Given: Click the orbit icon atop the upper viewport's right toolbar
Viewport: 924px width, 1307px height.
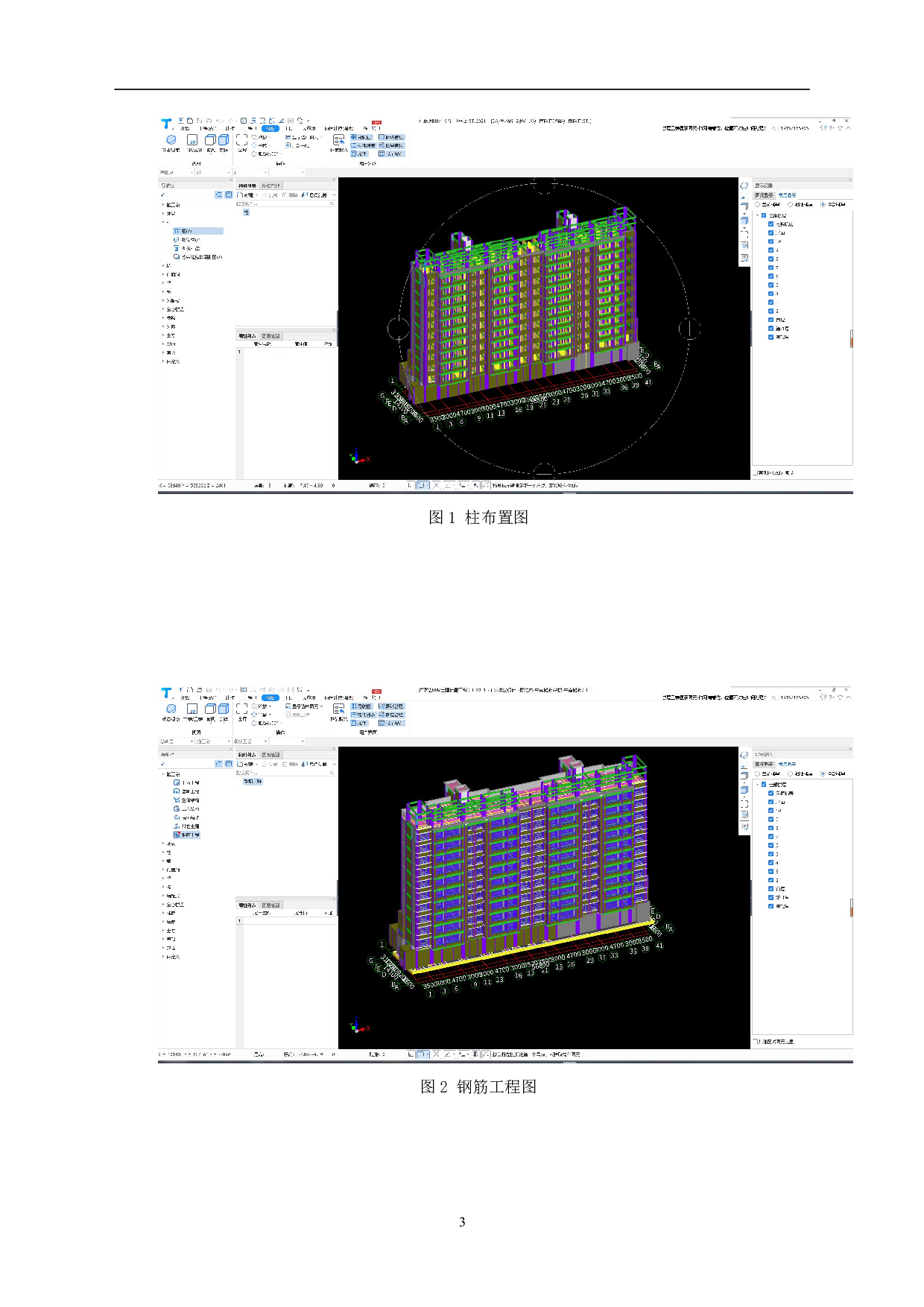Looking at the screenshot, I should pyautogui.click(x=744, y=186).
